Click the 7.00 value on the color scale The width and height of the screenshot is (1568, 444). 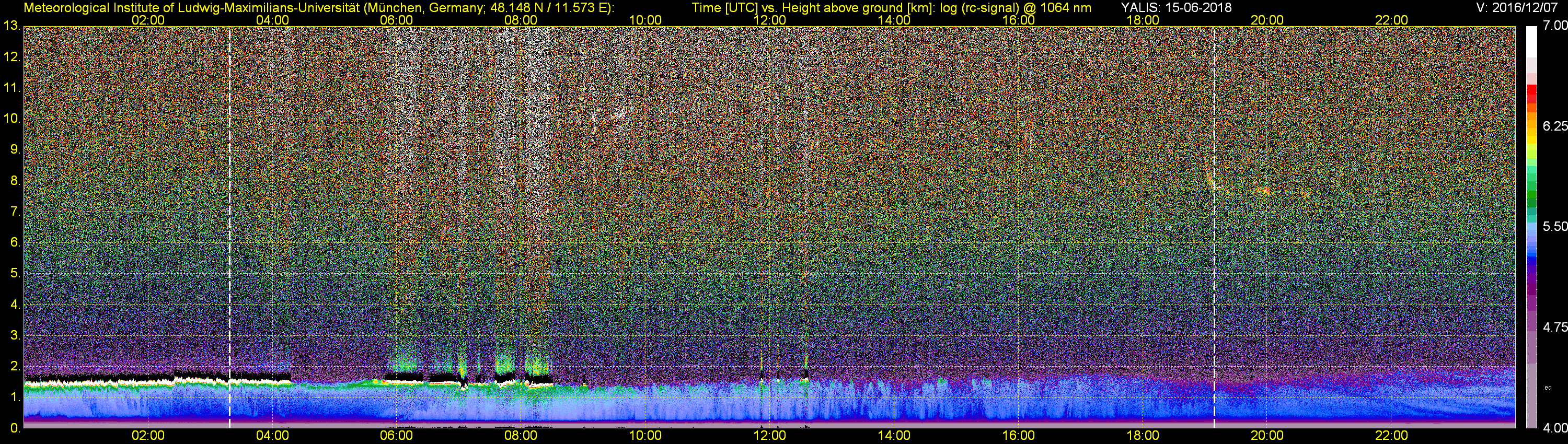point(1555,26)
